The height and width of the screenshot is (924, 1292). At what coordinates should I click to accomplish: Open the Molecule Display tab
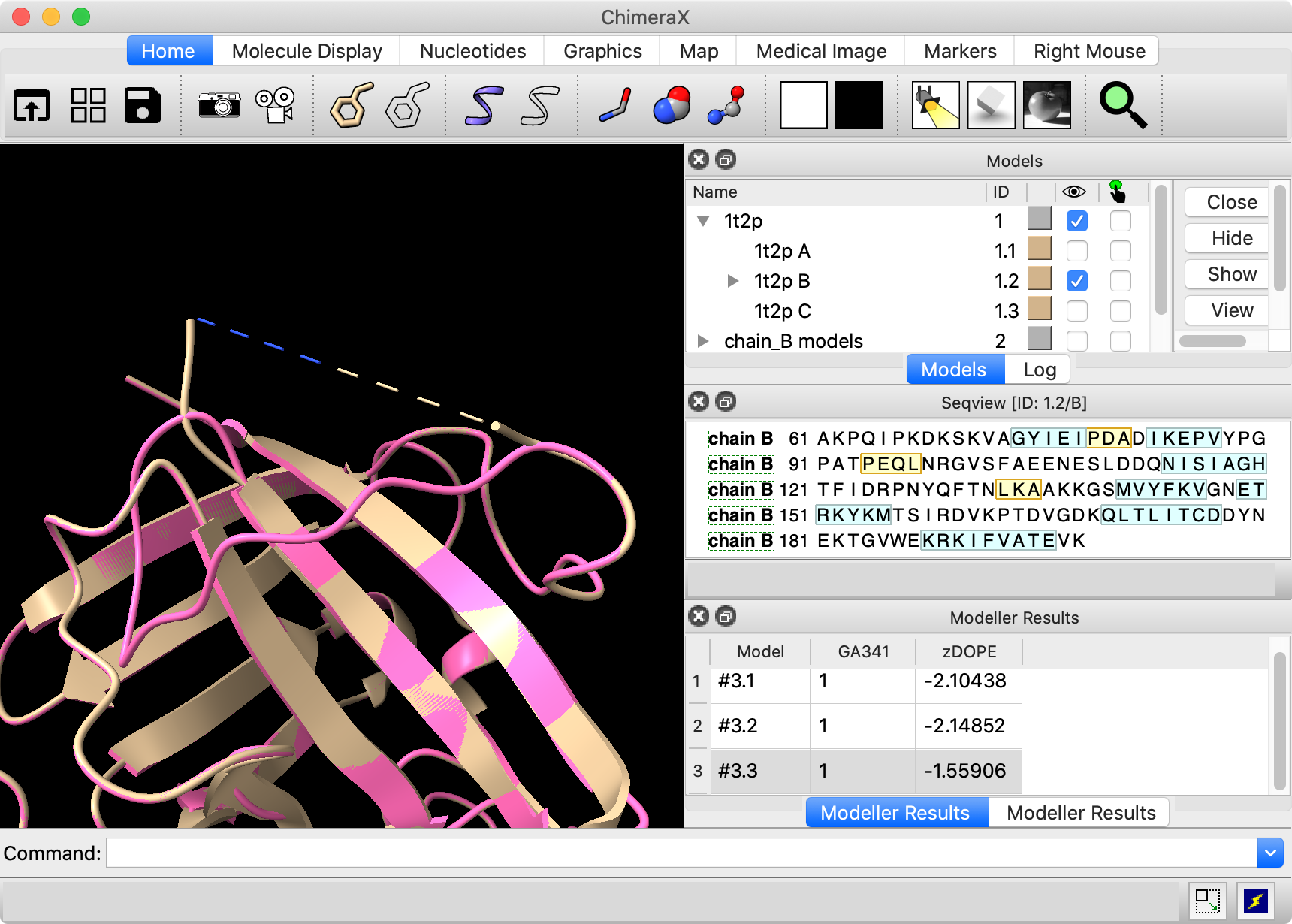coord(306,51)
